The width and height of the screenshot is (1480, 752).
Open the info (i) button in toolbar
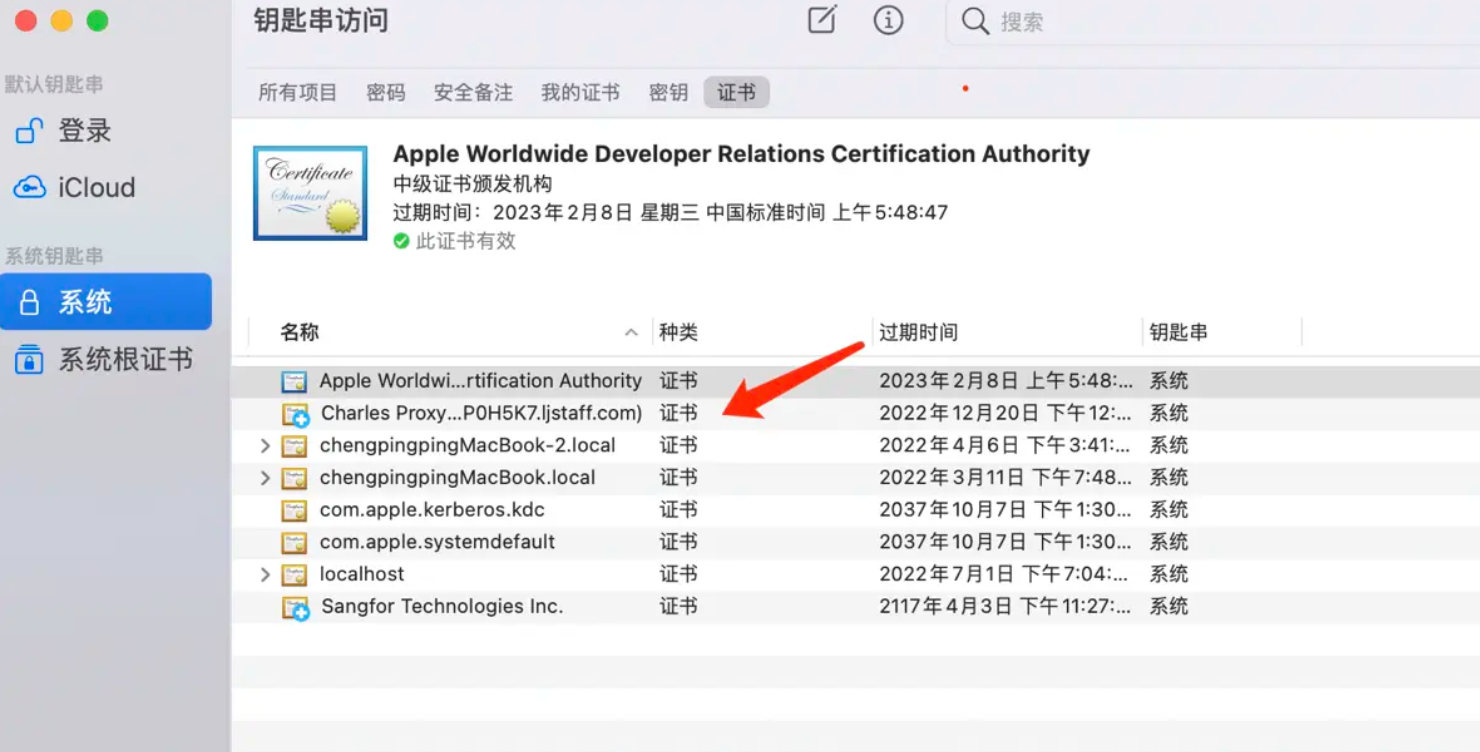pyautogui.click(x=888, y=20)
